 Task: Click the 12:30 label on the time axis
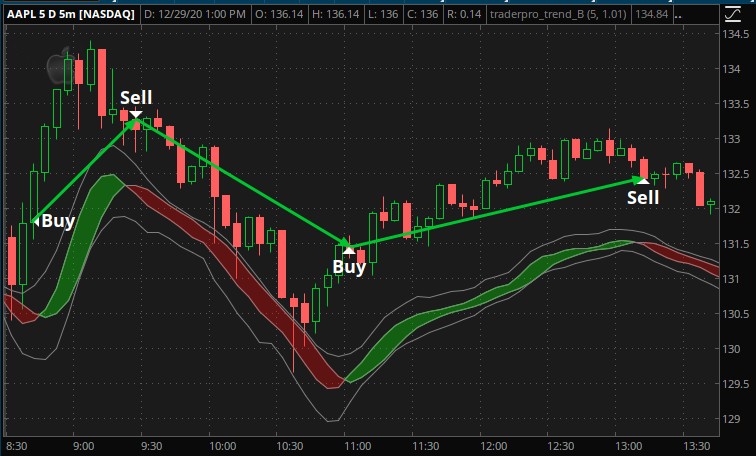562,445
